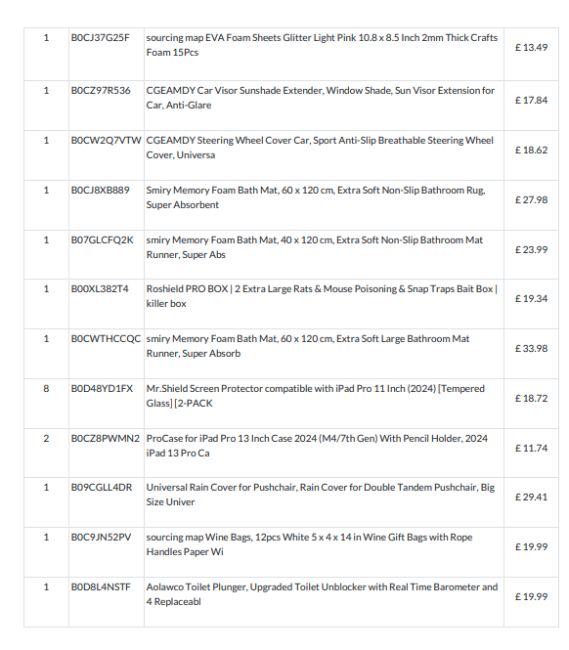Screen dimensions: 569x650
Task: Select CGEAMDY Car Visor Sunshade Extender text
Action: coord(320,97)
